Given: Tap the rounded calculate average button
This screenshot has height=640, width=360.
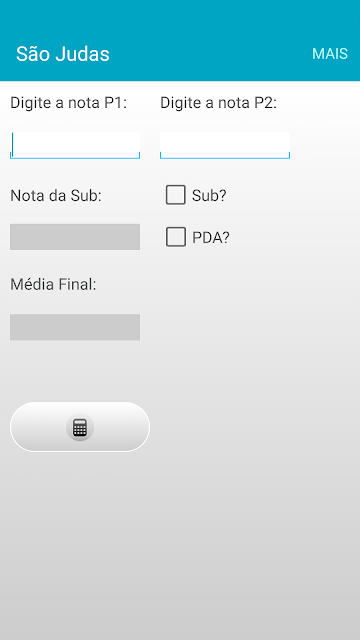Looking at the screenshot, I should coord(80,427).
